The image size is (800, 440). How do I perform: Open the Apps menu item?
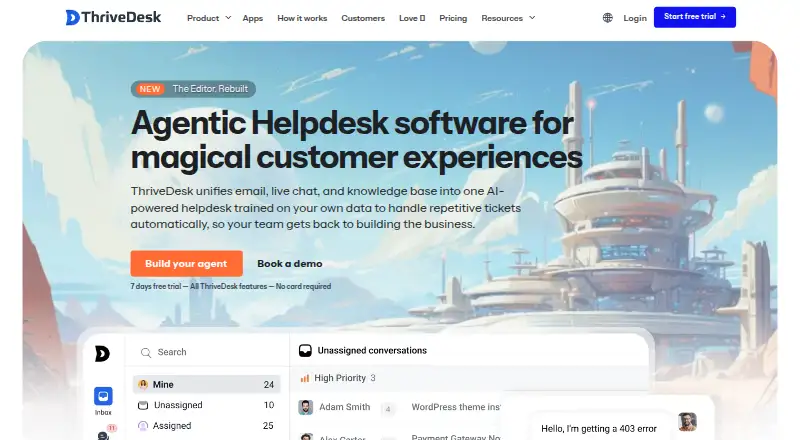click(253, 18)
